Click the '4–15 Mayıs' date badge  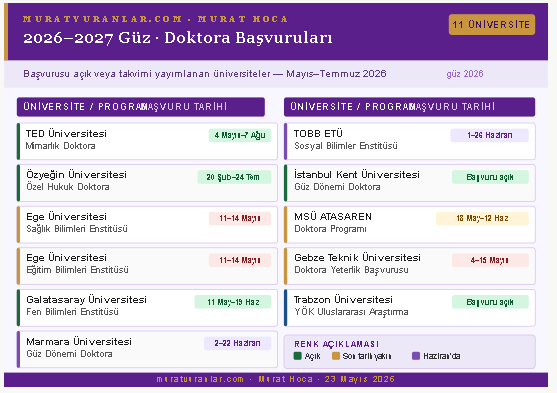pos(490,260)
